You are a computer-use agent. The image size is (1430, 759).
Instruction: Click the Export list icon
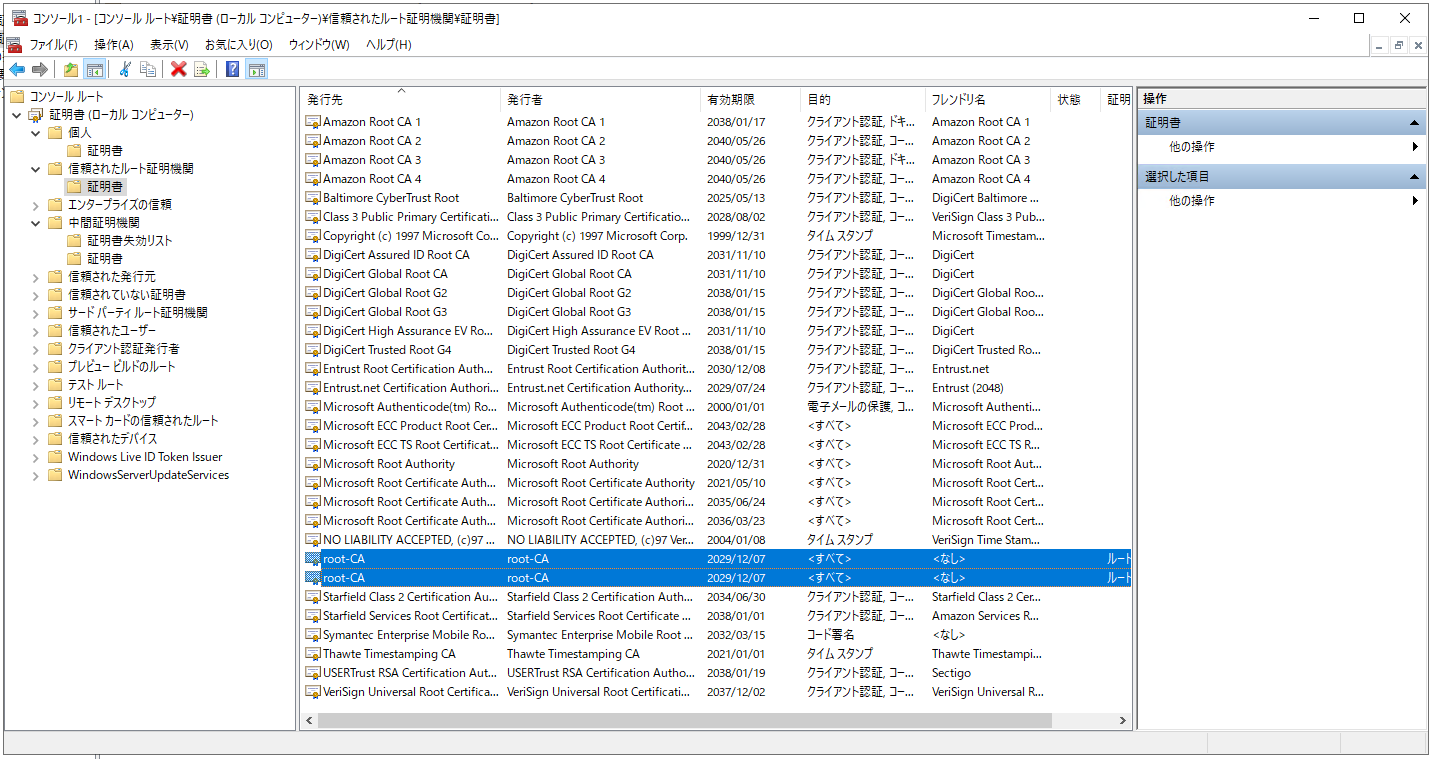202,69
